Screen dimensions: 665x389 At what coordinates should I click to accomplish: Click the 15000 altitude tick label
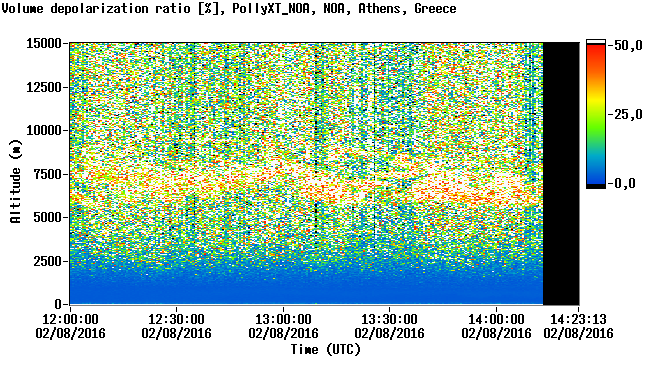tap(44, 43)
